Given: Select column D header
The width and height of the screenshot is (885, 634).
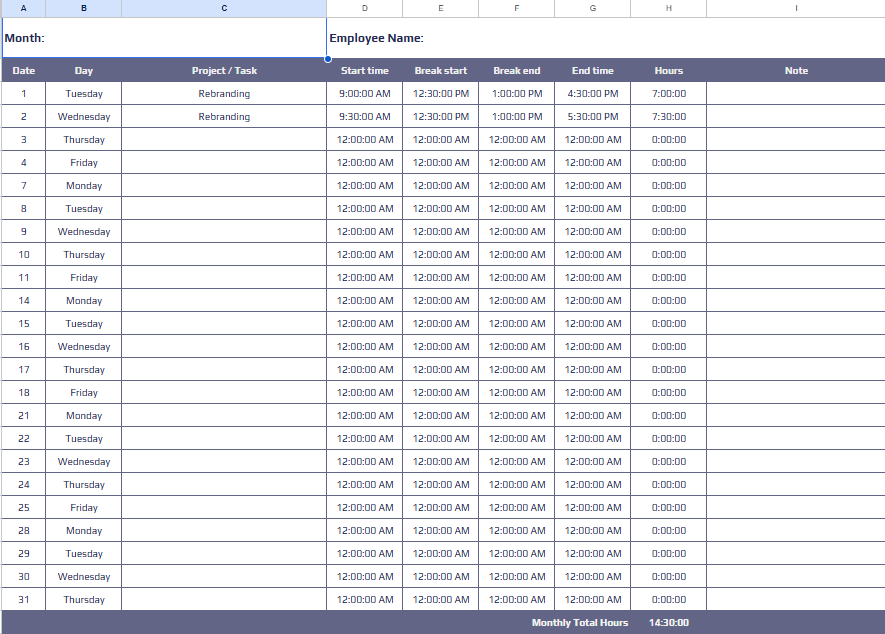Looking at the screenshot, I should point(364,8).
